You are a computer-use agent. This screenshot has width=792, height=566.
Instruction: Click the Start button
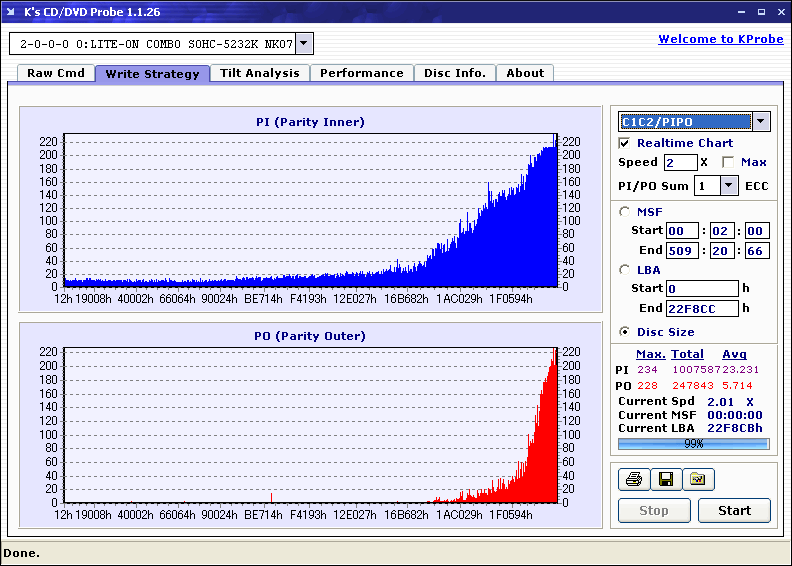(x=734, y=510)
